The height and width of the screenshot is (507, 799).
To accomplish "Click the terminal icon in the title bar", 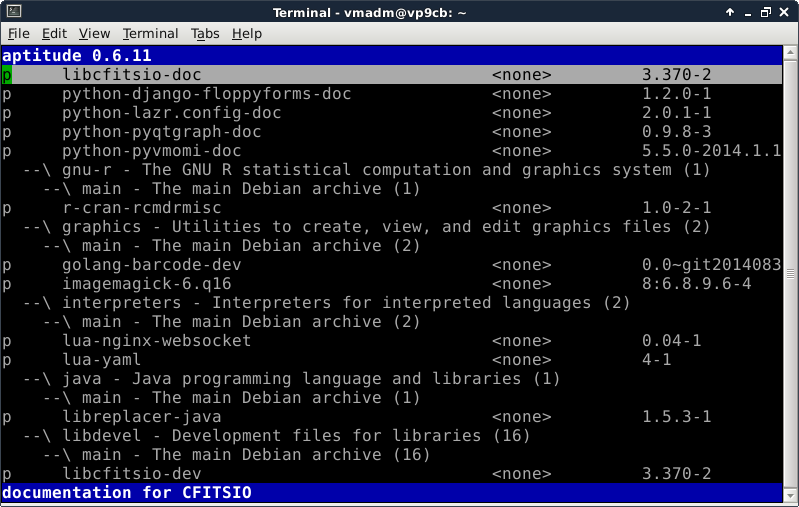I will [x=12, y=12].
